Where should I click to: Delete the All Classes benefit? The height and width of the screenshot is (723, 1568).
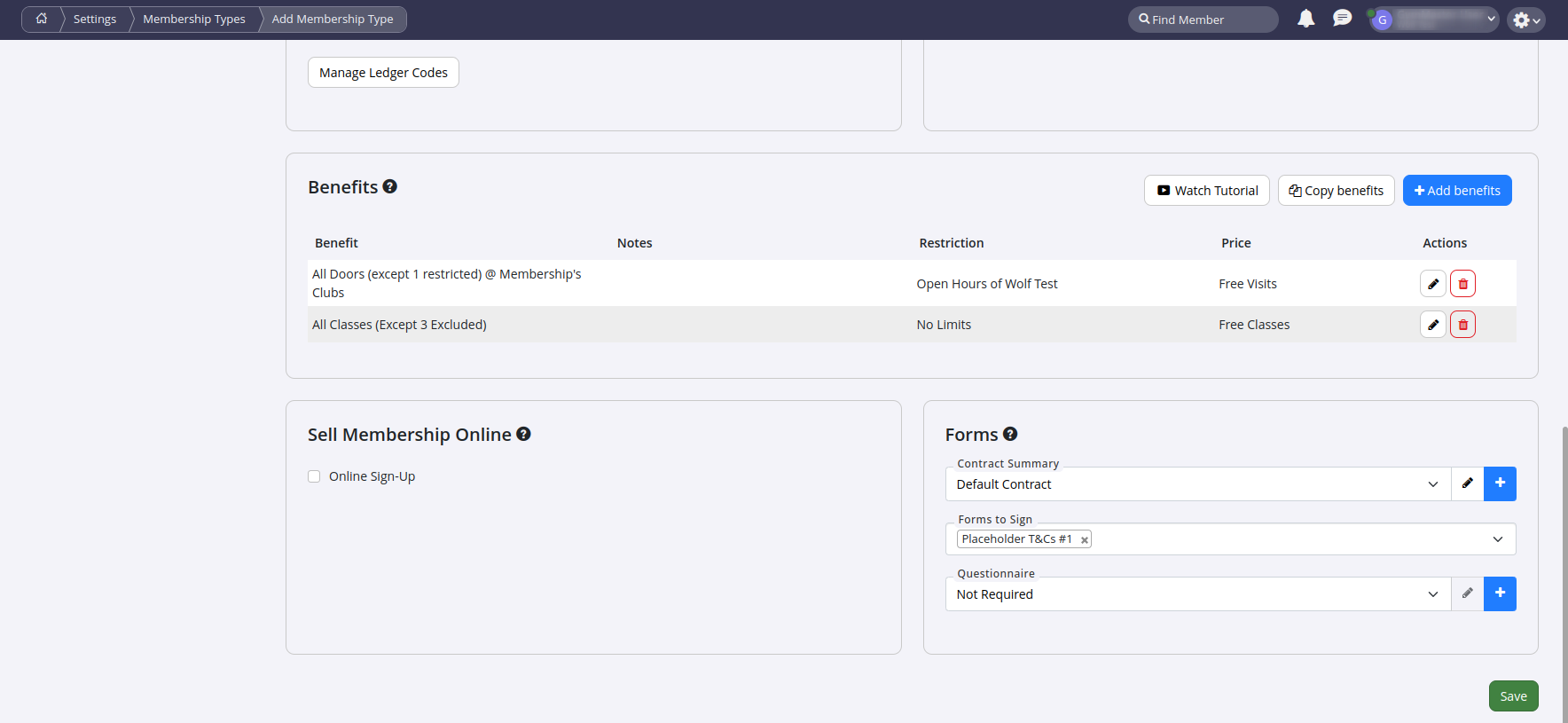(1462, 325)
